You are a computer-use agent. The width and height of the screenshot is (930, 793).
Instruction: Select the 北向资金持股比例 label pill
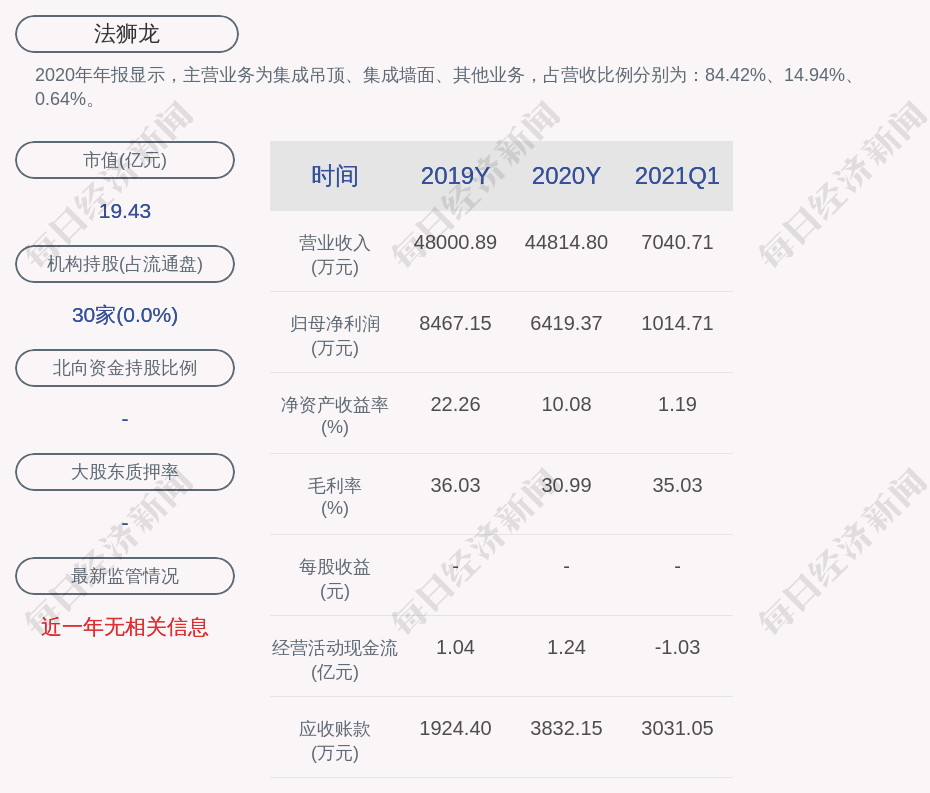[125, 368]
